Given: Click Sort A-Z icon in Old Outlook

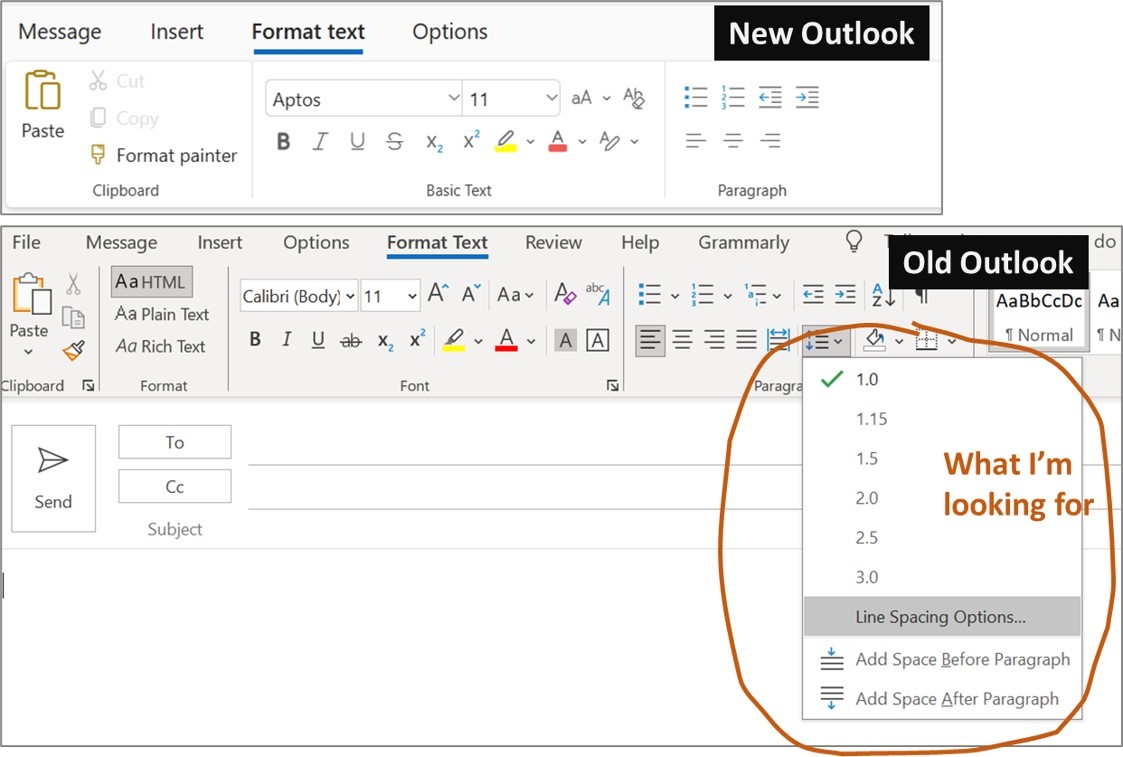Looking at the screenshot, I should [882, 294].
